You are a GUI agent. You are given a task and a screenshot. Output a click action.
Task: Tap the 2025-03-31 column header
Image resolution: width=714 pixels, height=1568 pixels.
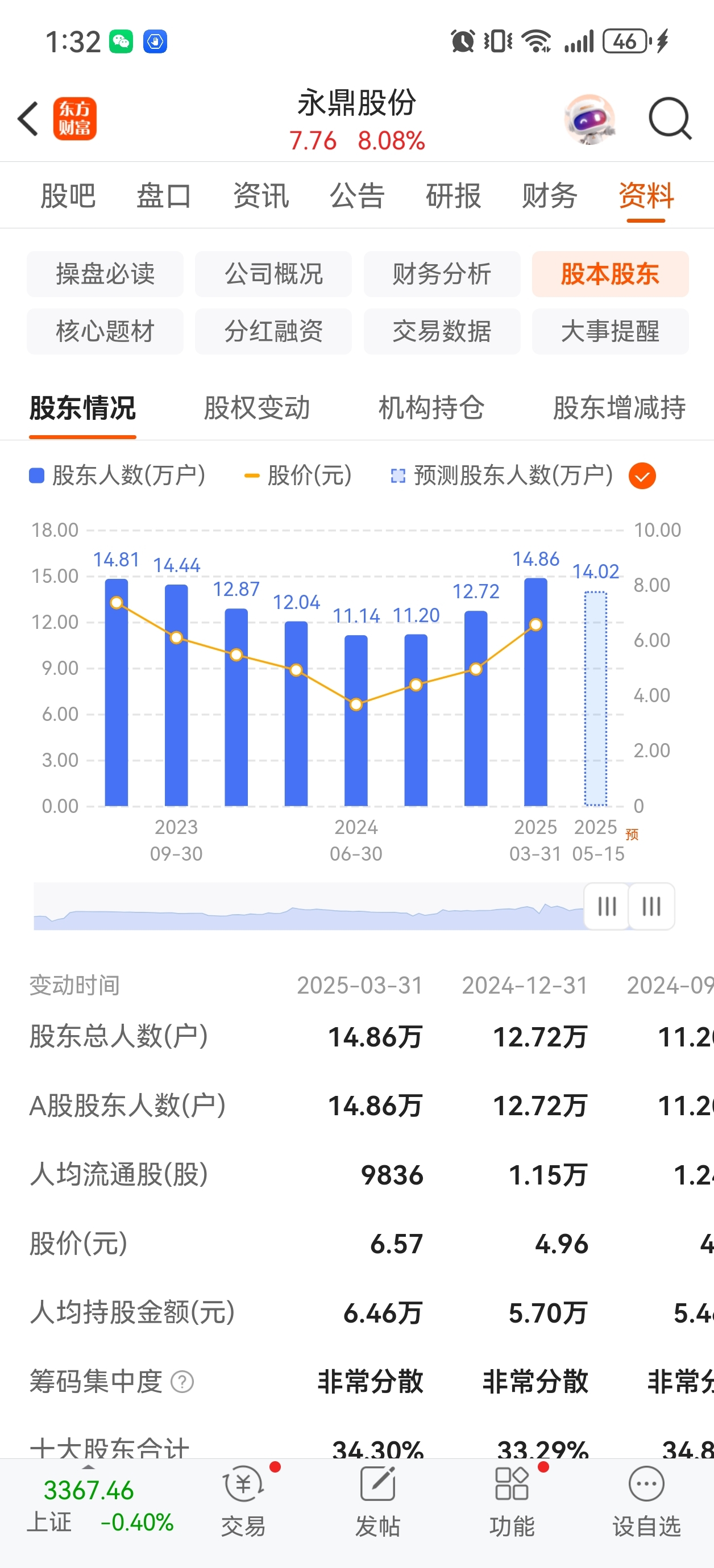(359, 986)
